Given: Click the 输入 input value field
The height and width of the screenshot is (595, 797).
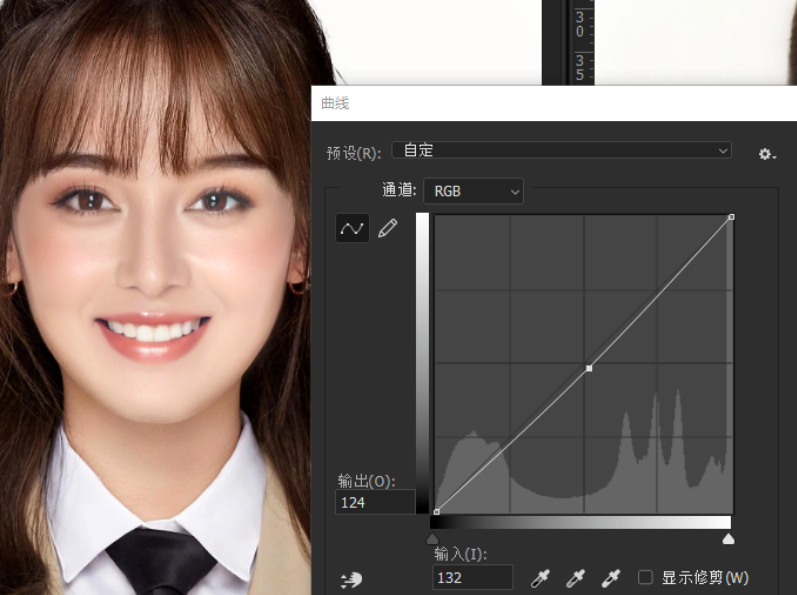Looking at the screenshot, I should pos(473,578).
